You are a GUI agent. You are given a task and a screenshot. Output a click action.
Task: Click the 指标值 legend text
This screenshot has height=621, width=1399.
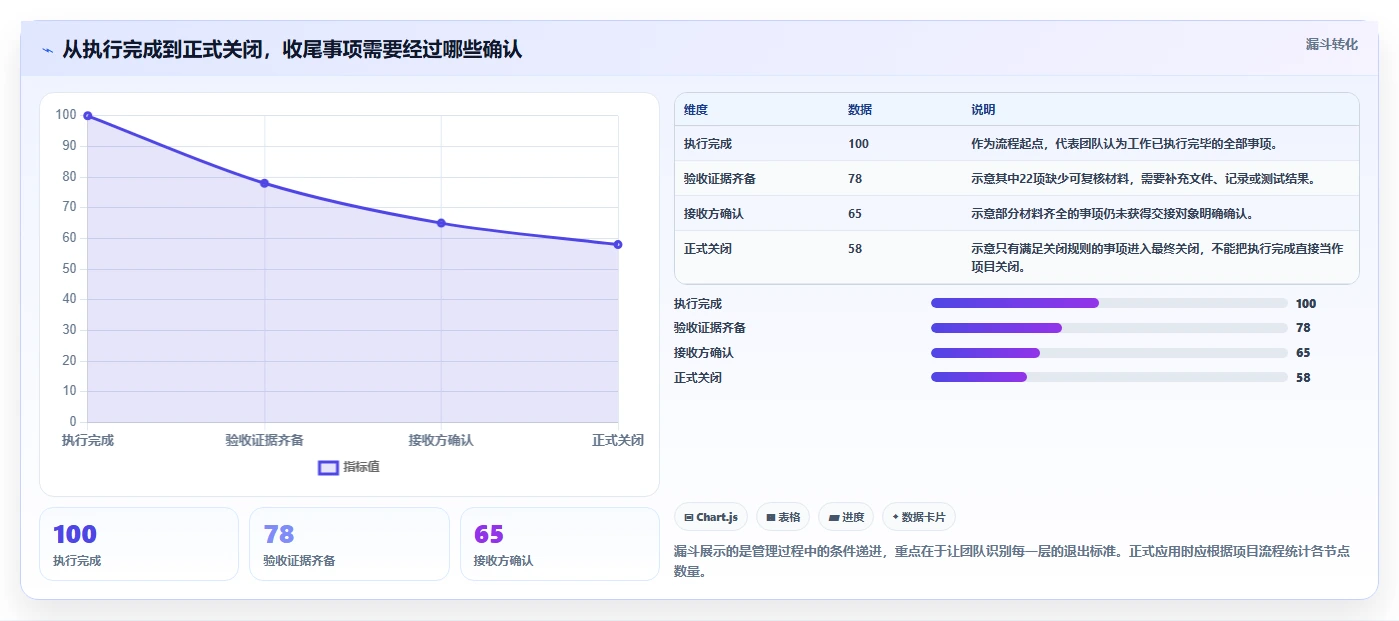362,468
